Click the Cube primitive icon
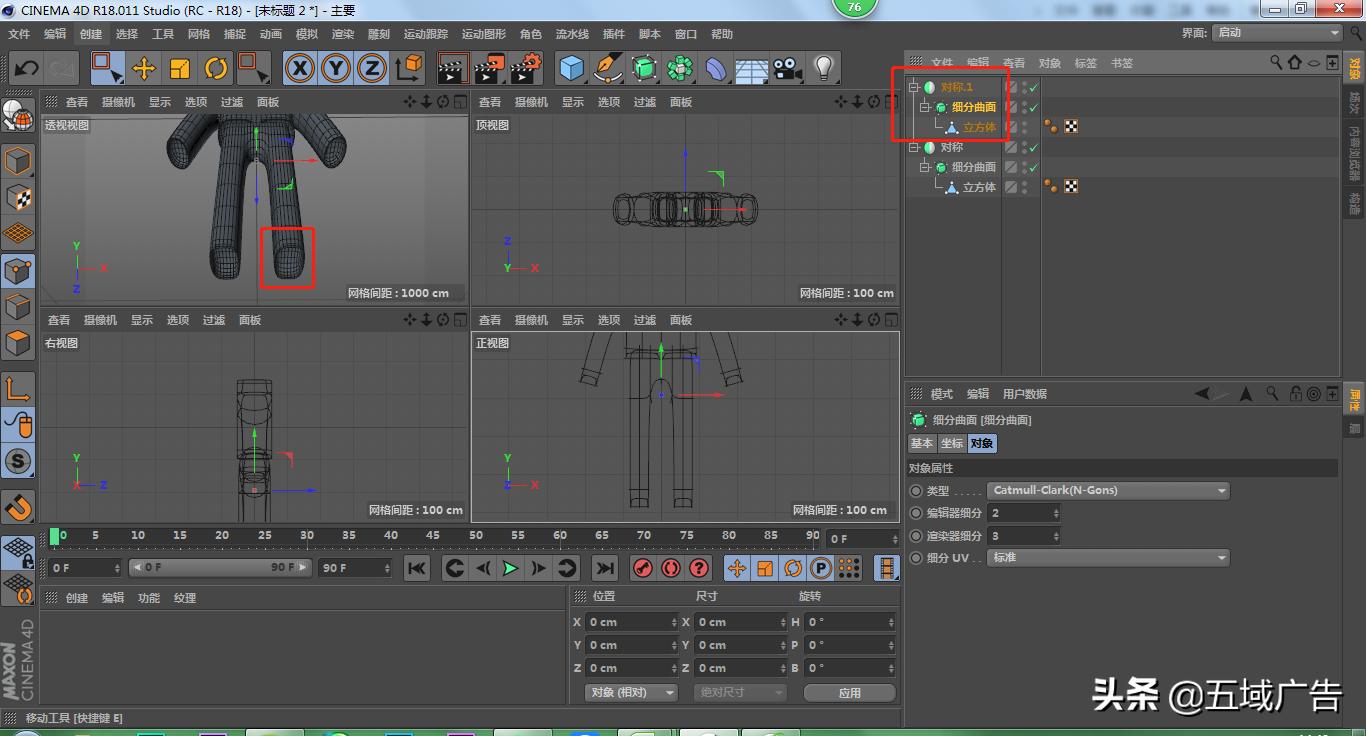This screenshot has height=736, width=1366. pyautogui.click(x=571, y=67)
